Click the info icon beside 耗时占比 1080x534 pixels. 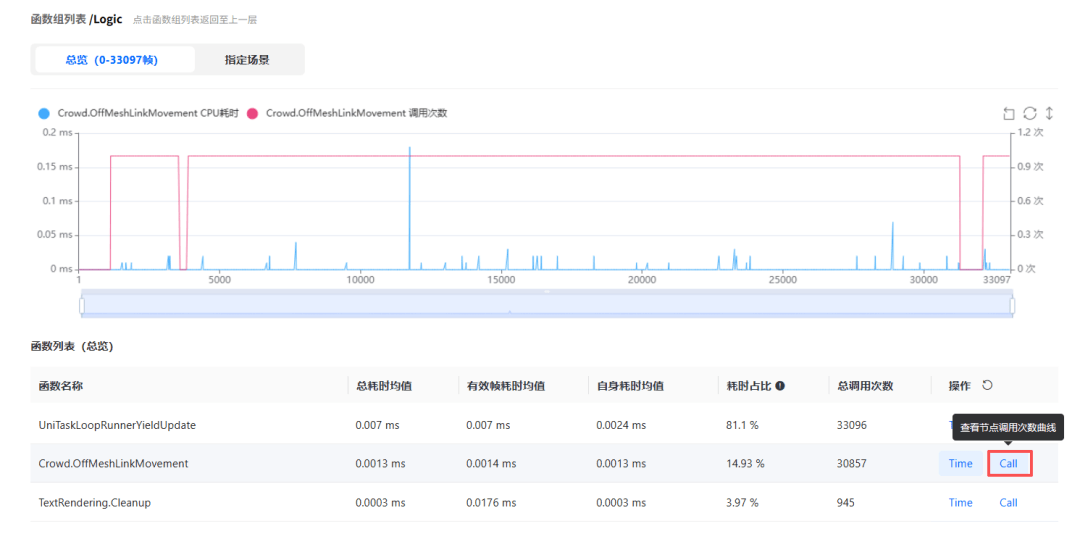(x=780, y=386)
